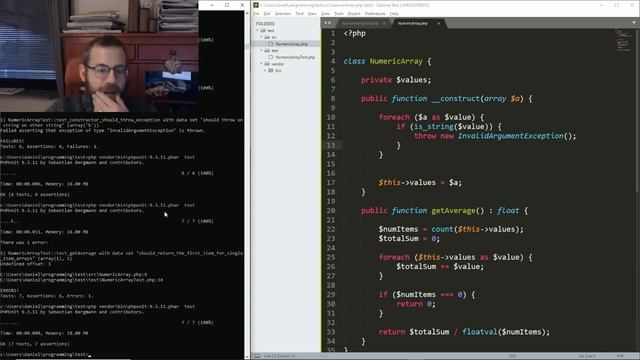Click 'OK (7 tests, 7 assertions)' in terminal

click(x=35, y=344)
